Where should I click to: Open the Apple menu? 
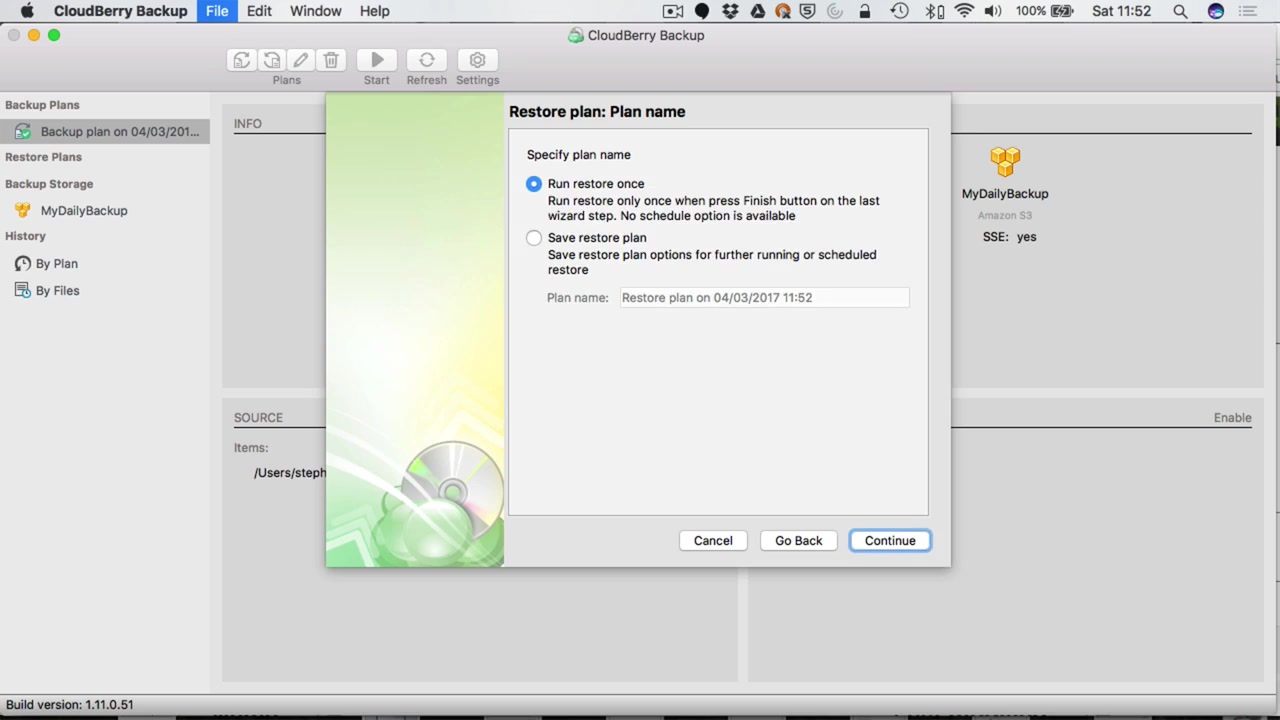pyautogui.click(x=27, y=11)
